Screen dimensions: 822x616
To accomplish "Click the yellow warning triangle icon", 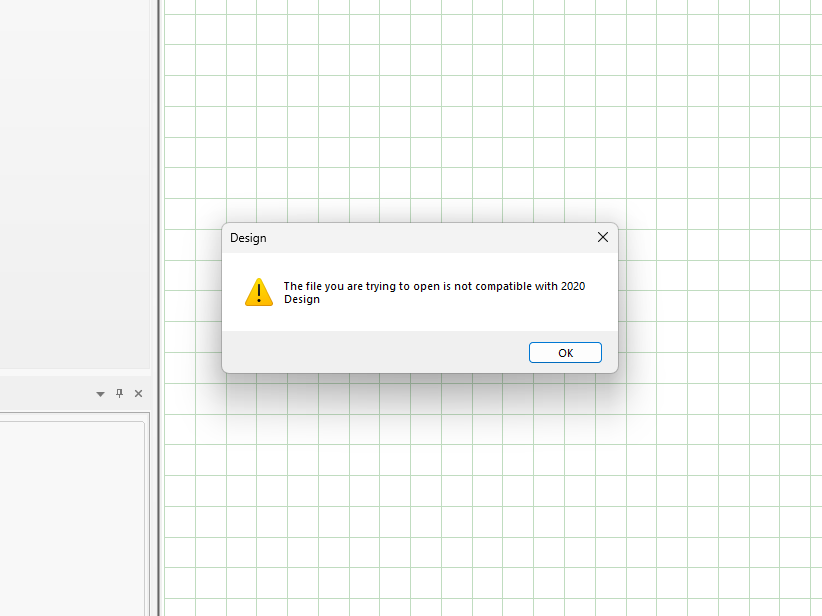I will (259, 292).
